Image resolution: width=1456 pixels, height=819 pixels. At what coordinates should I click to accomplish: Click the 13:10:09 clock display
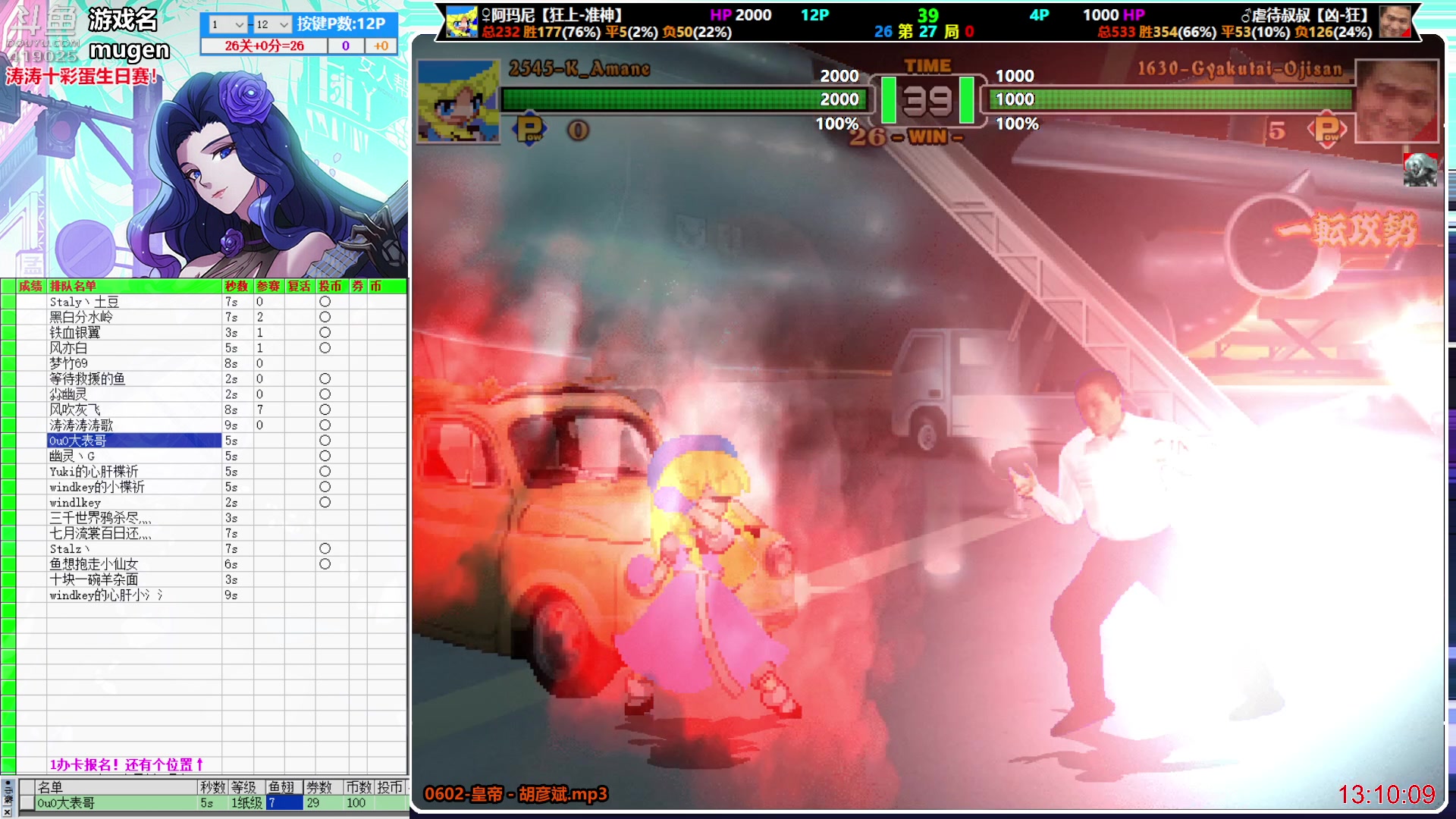(1386, 794)
